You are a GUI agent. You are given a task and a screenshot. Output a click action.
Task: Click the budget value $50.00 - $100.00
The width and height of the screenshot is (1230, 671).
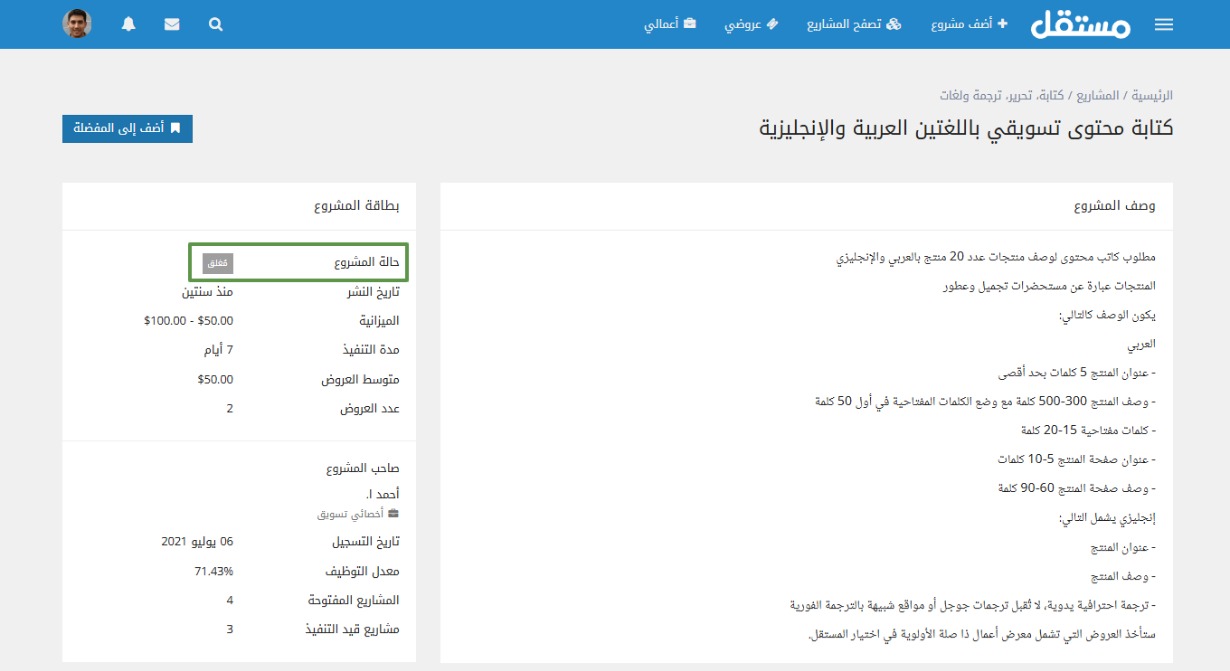(188, 321)
